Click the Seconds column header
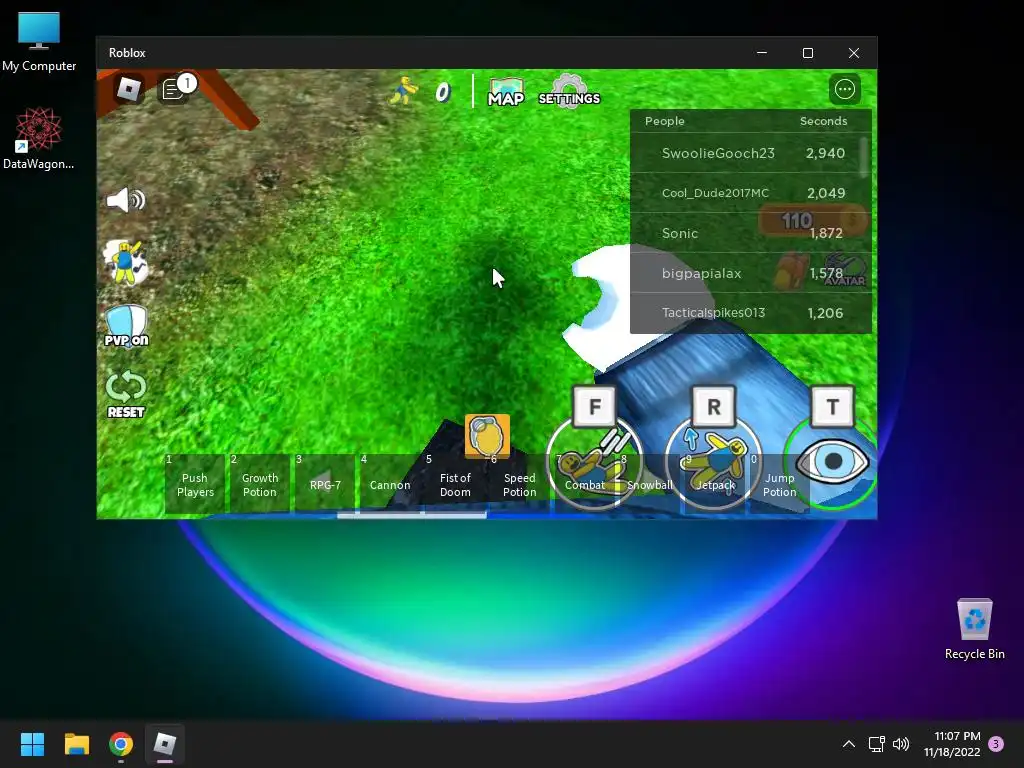The width and height of the screenshot is (1024, 768). click(x=824, y=121)
